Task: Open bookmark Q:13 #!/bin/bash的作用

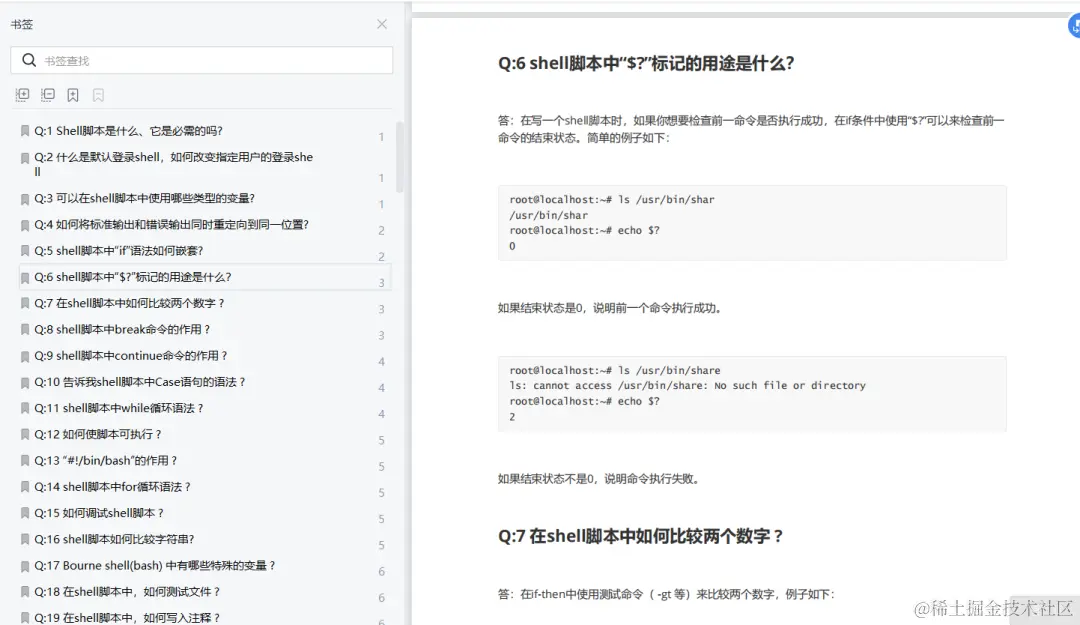Action: pyautogui.click(x=106, y=460)
